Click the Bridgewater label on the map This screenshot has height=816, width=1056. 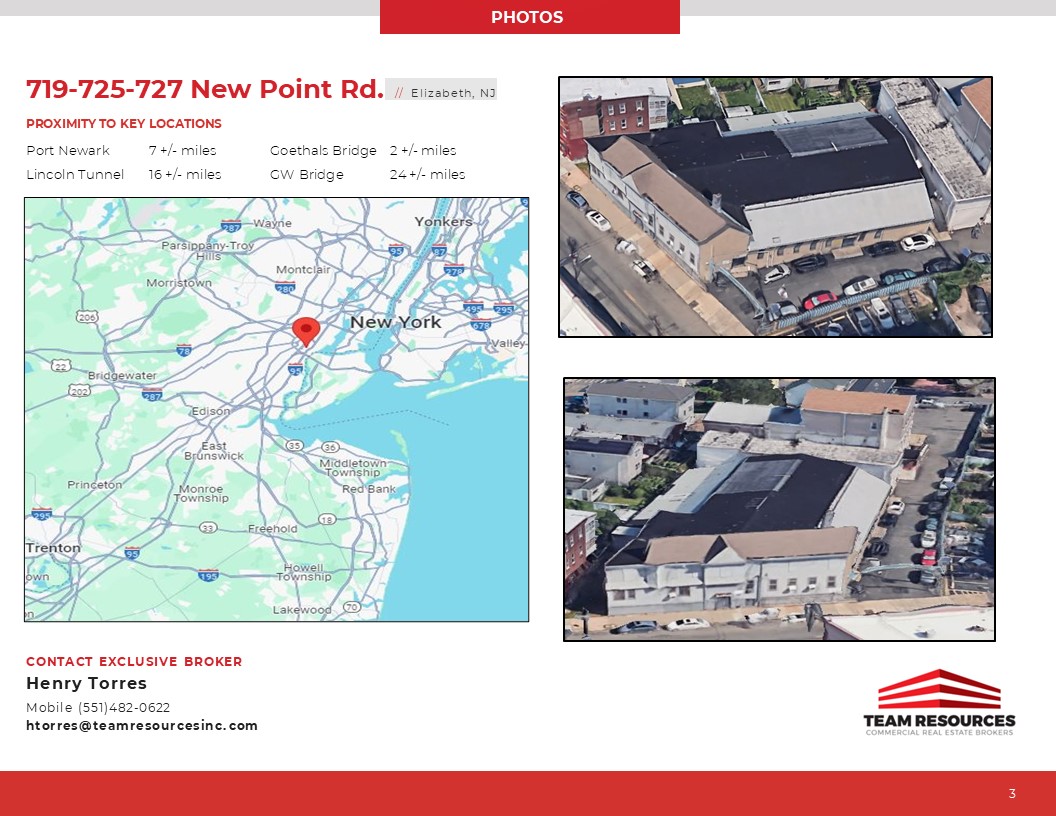[x=122, y=375]
